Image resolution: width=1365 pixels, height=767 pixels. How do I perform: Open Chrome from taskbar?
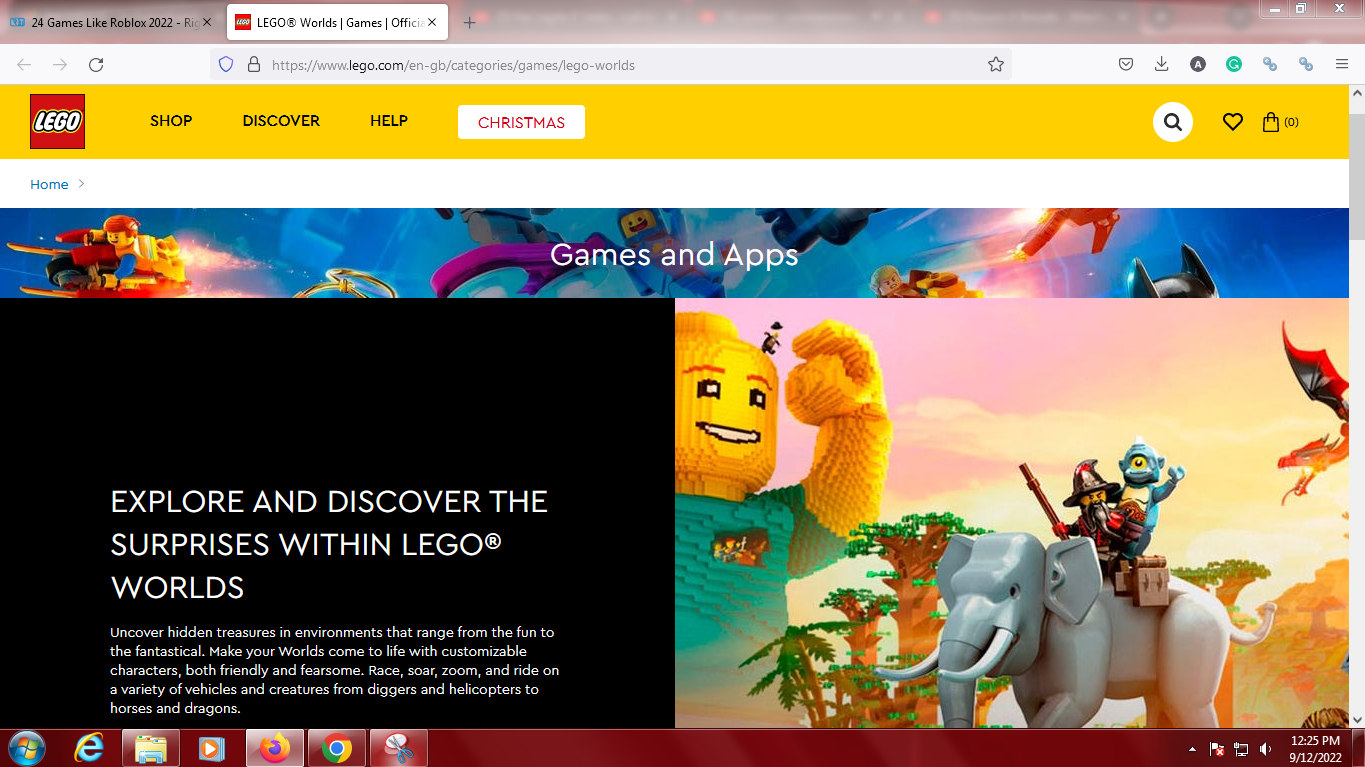tap(337, 748)
